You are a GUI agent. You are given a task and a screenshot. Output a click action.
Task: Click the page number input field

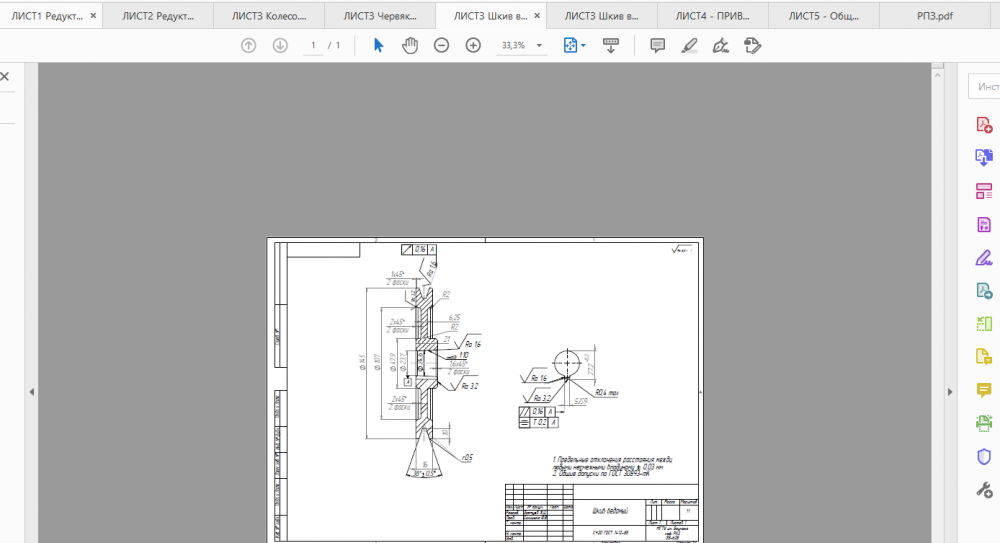(x=314, y=46)
